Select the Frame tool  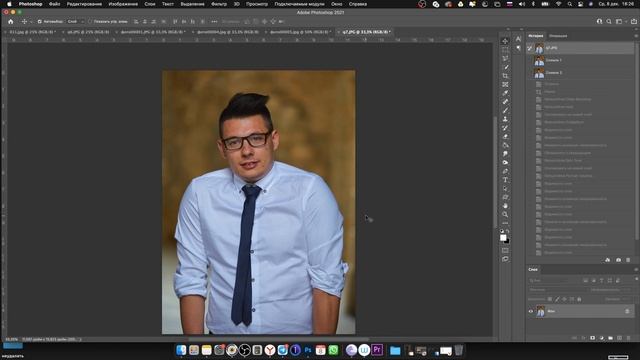tap(505, 84)
